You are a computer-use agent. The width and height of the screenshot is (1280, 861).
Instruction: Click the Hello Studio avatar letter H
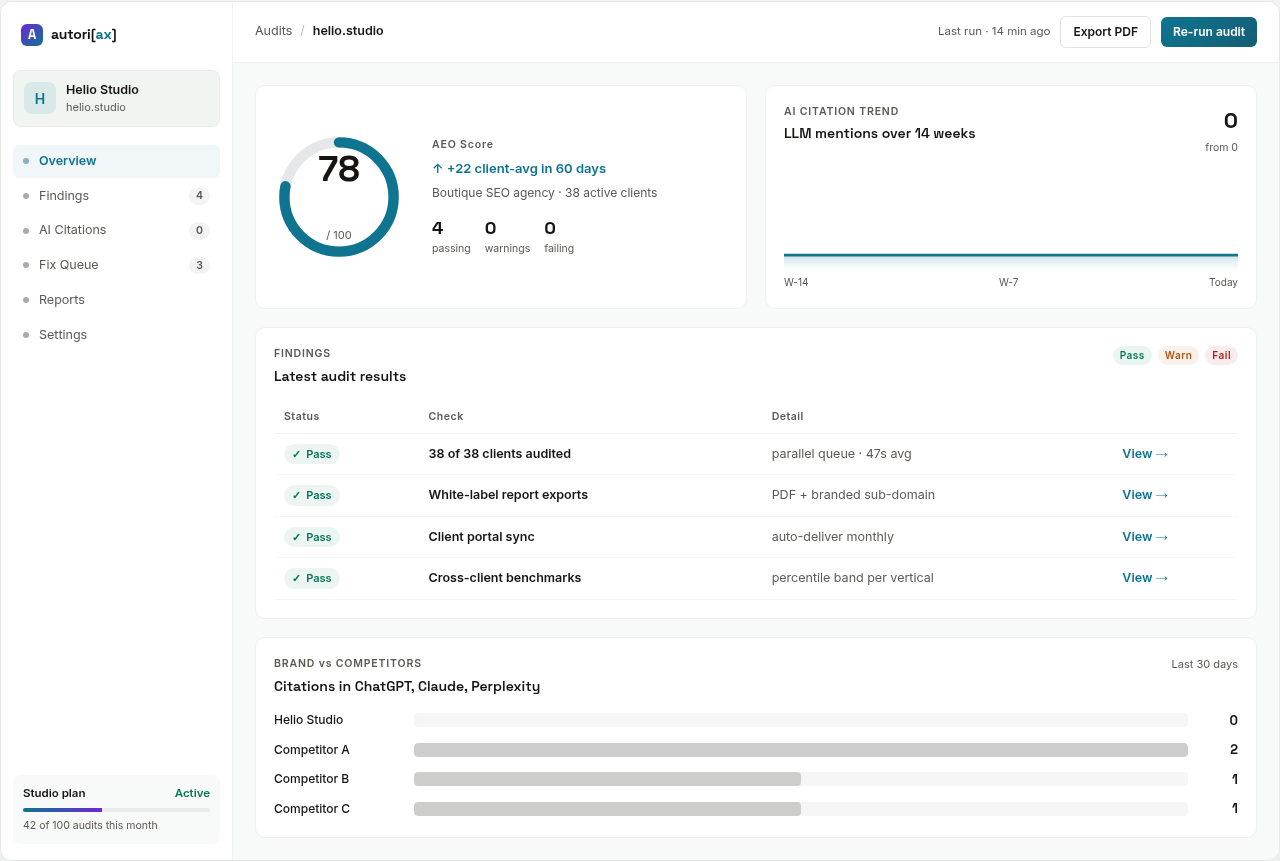[x=40, y=98]
